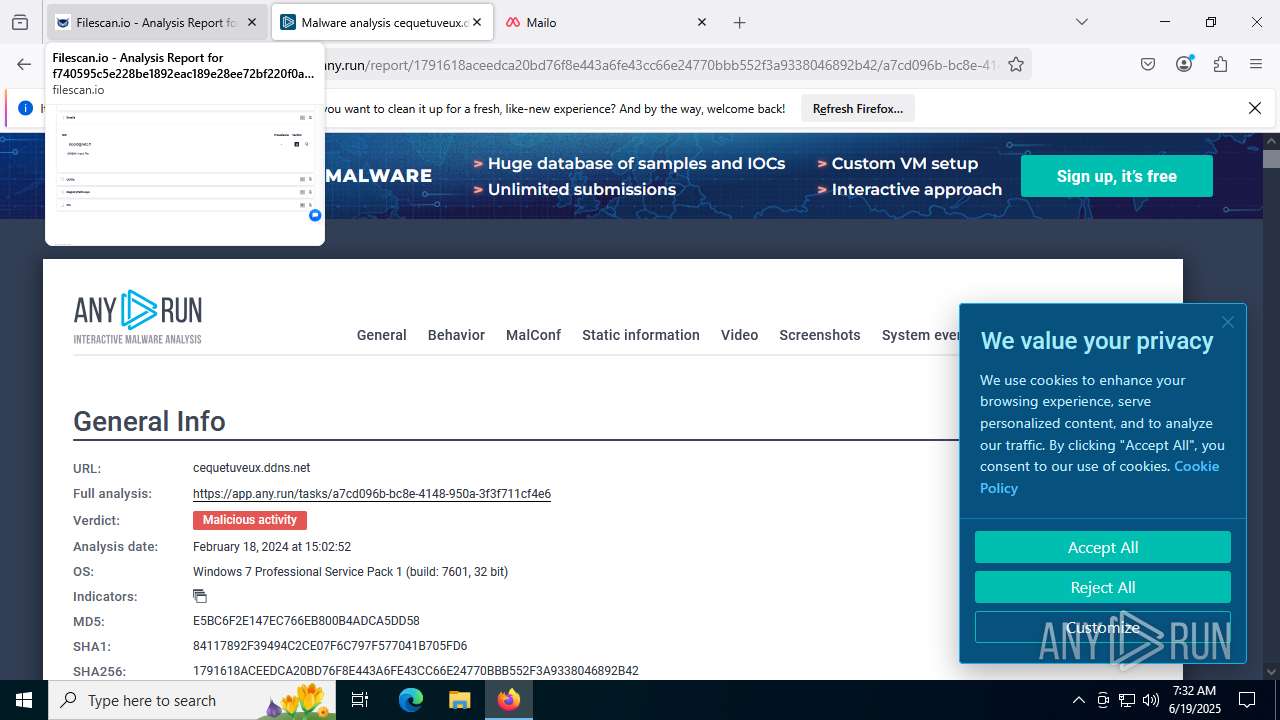
Task: Open volume control in tray
Action: click(x=1151, y=700)
